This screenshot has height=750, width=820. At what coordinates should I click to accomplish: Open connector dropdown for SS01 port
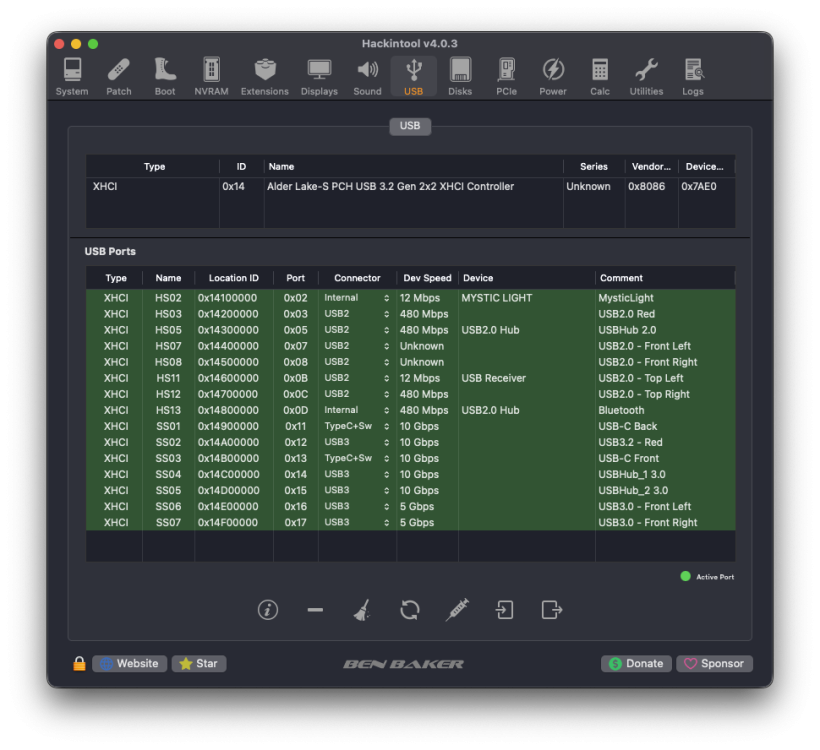[x=357, y=426]
